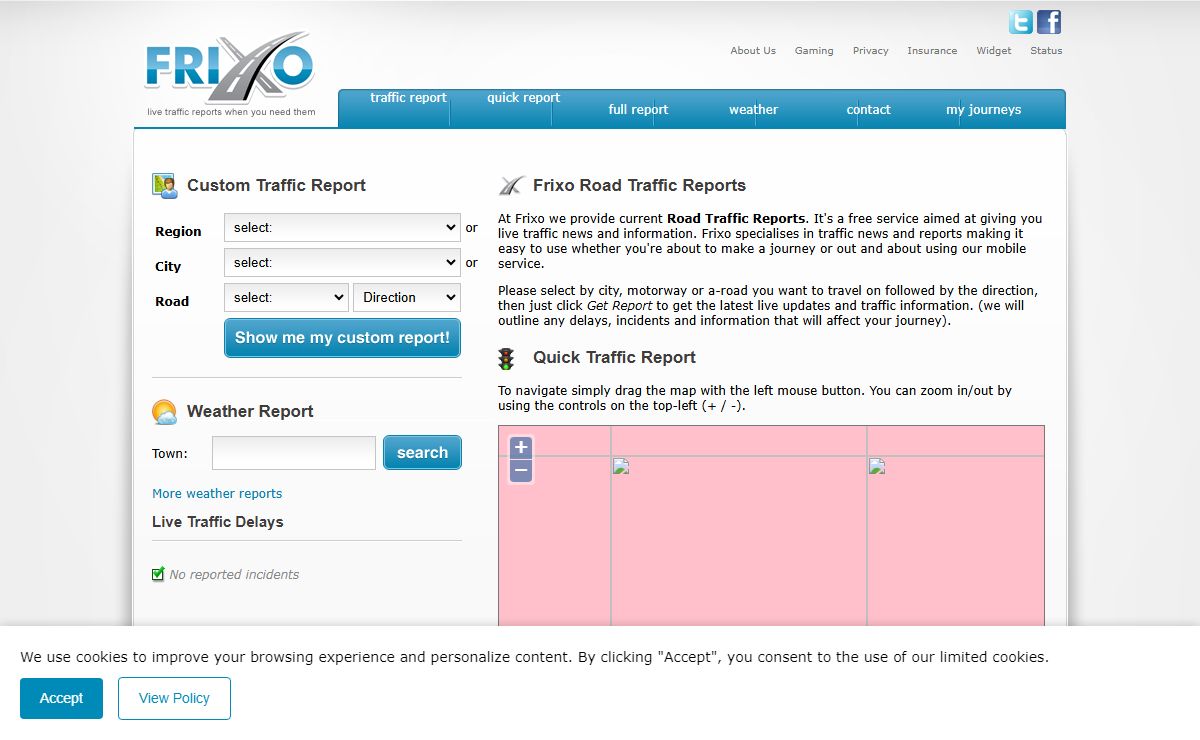Open the About Us link

click(753, 51)
